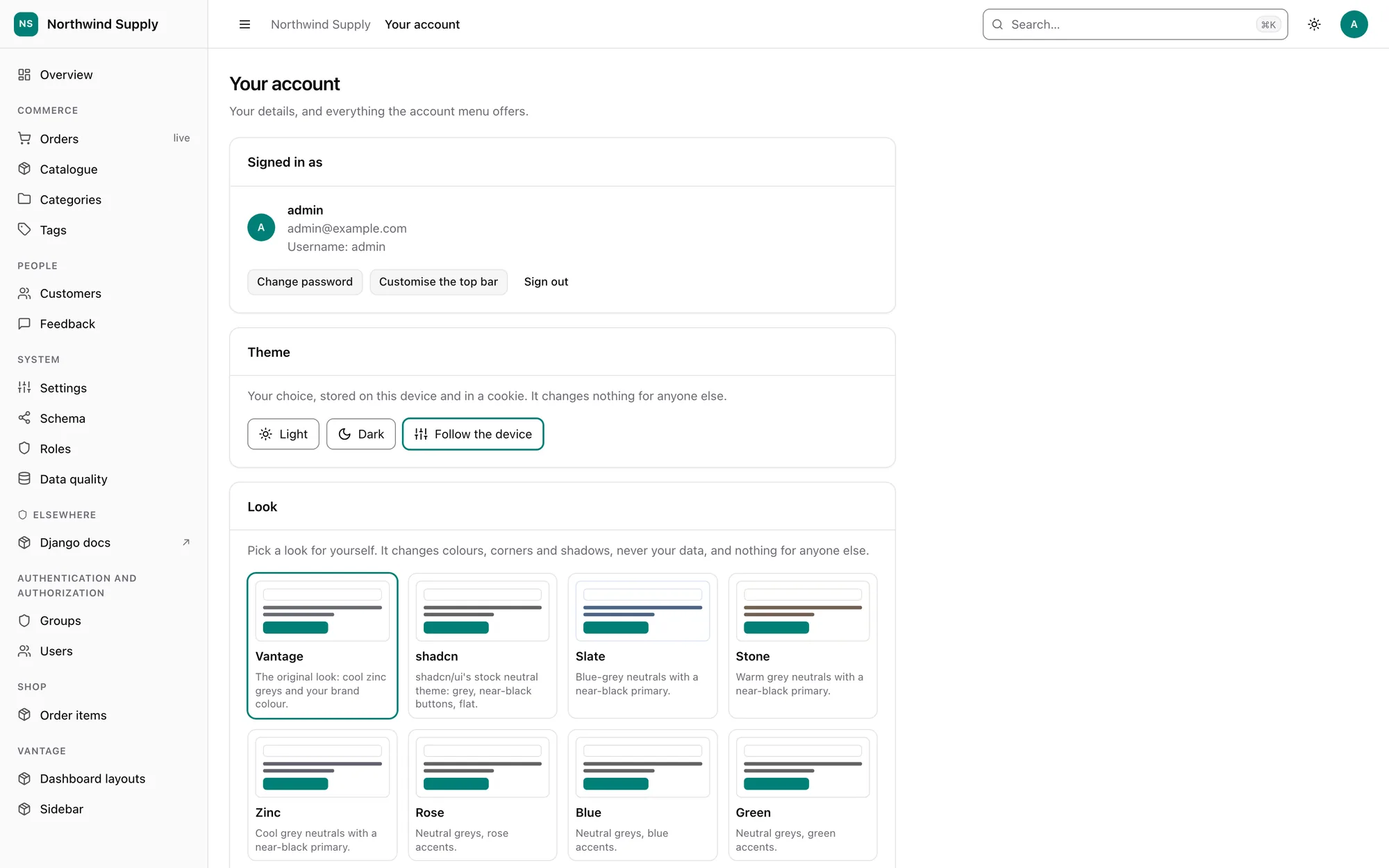Click the Overview grid icon
This screenshot has width=1389, height=868.
[24, 74]
